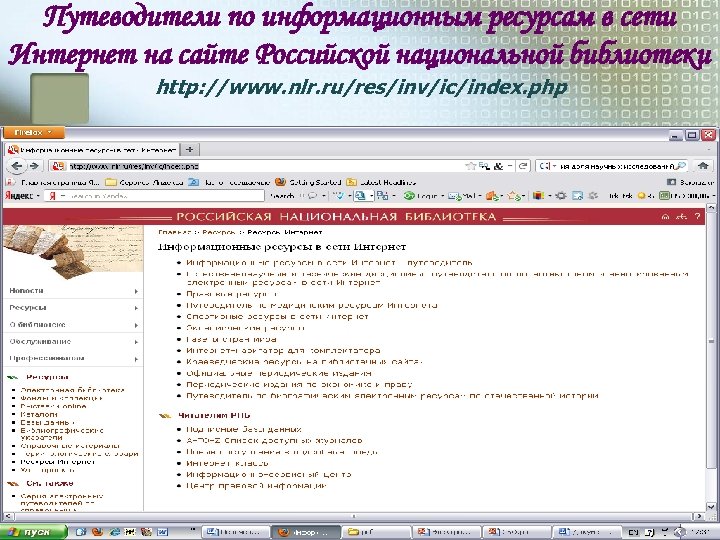Open A-TO-Z Список доступных журналов link
This screenshot has height=540, width=720.
pos(274,441)
